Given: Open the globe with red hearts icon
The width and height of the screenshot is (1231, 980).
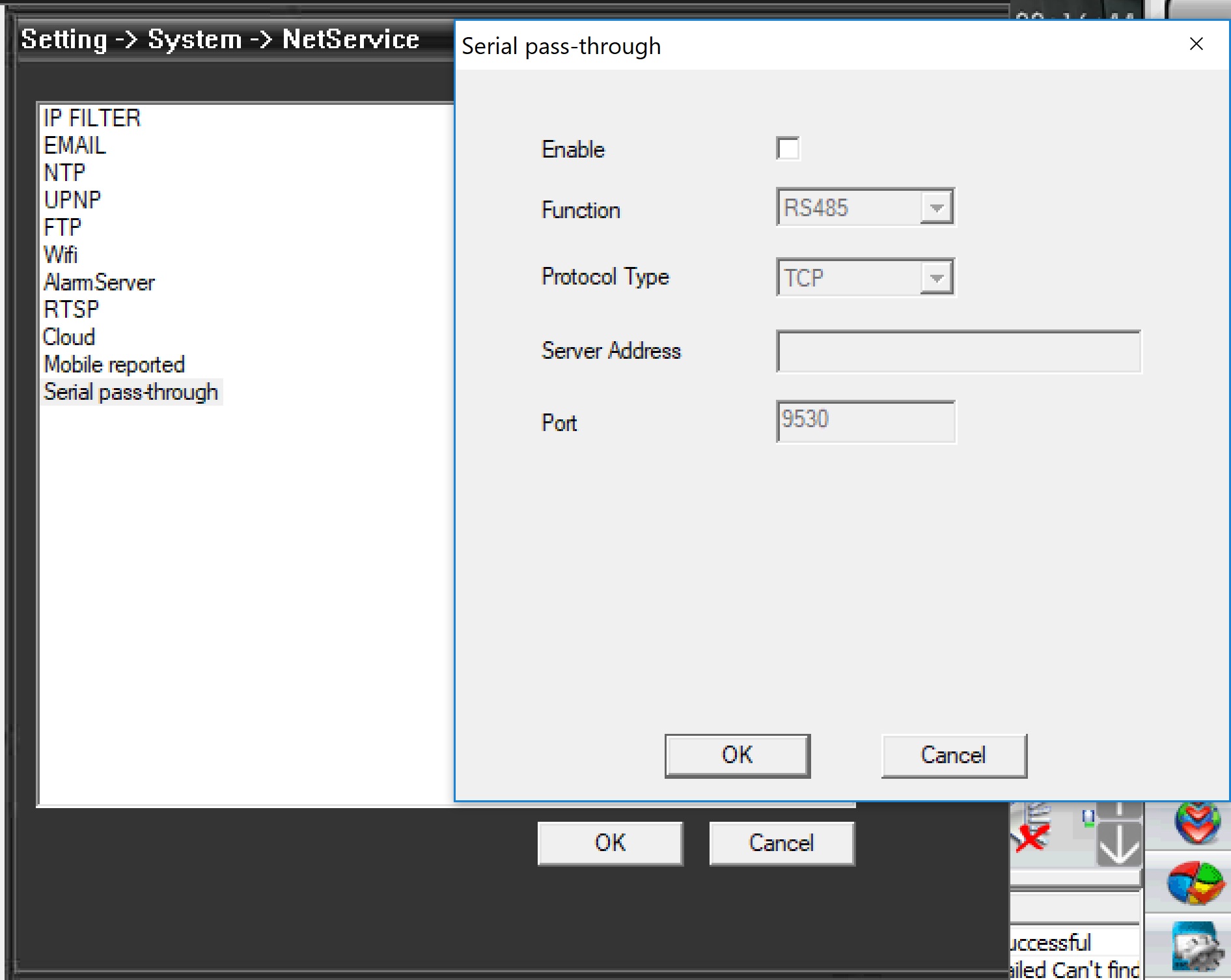Looking at the screenshot, I should (x=1196, y=824).
